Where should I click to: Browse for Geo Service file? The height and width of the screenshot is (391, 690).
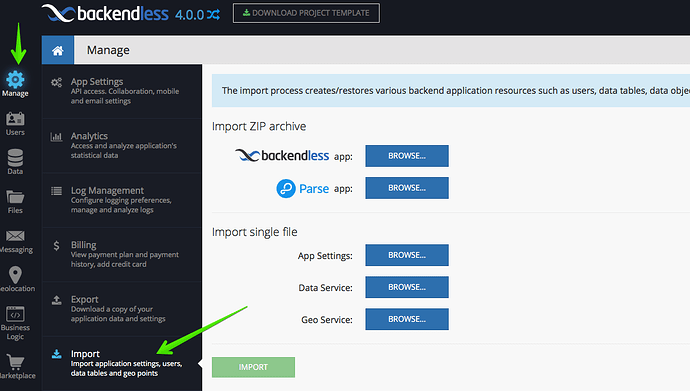pos(407,319)
